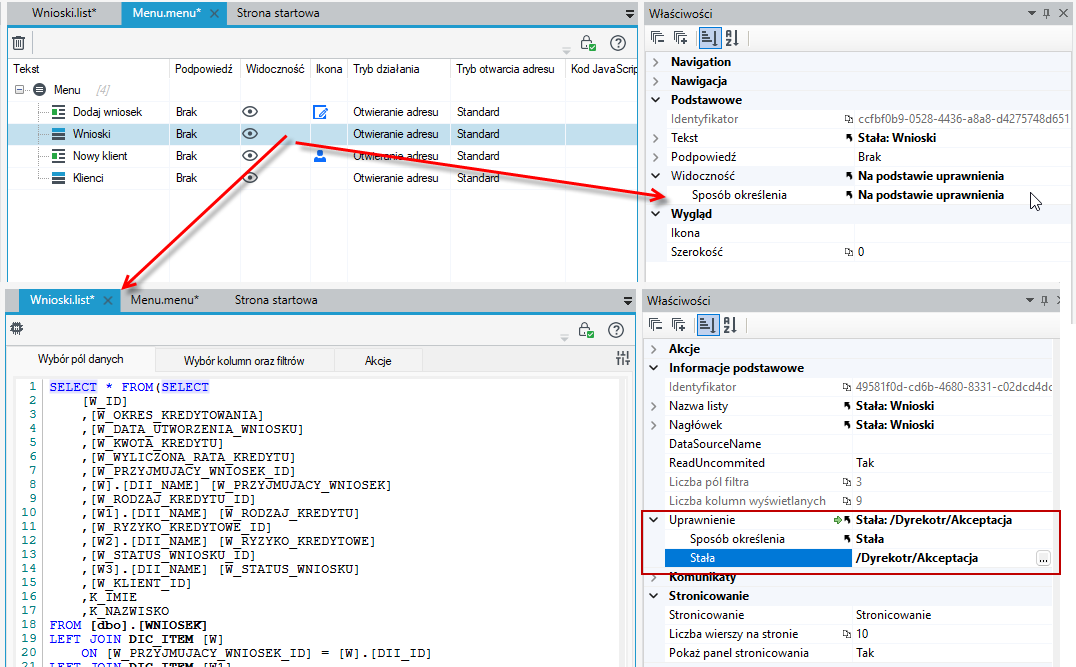Toggle visibility eye for Wnioski row
Screen dimensions: 1076x667
[250, 134]
